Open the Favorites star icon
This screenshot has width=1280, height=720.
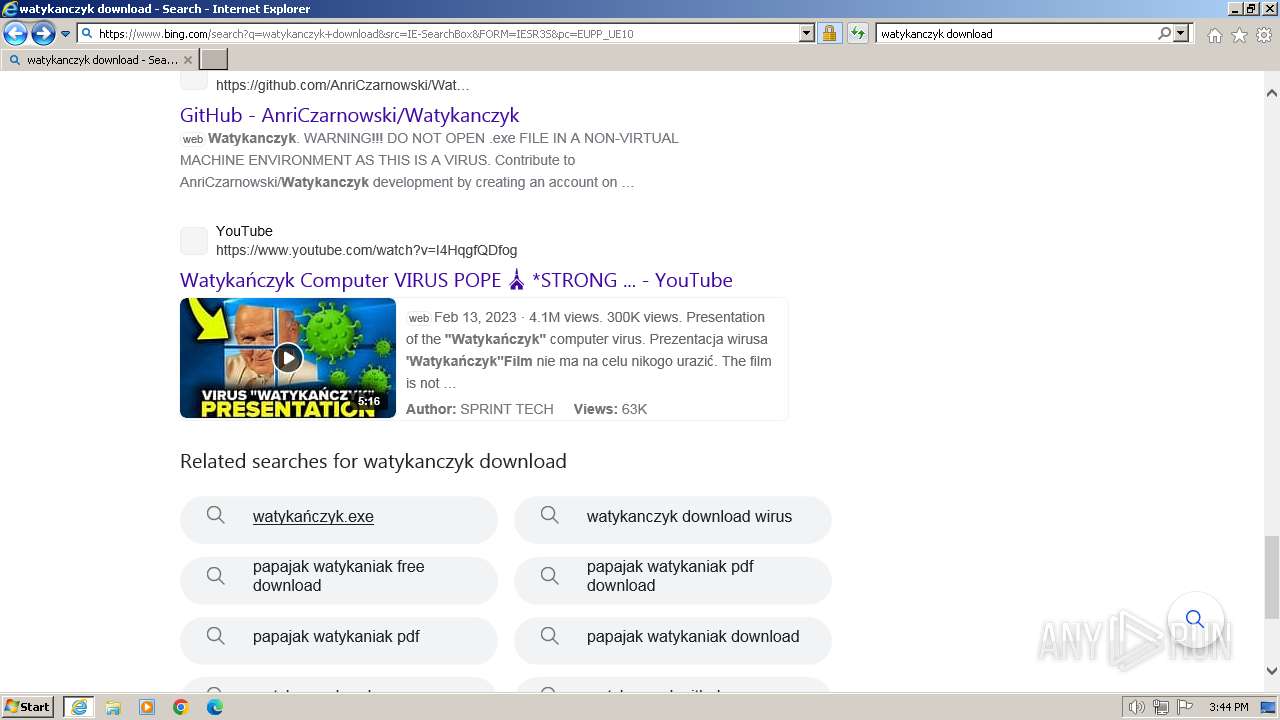click(1239, 35)
